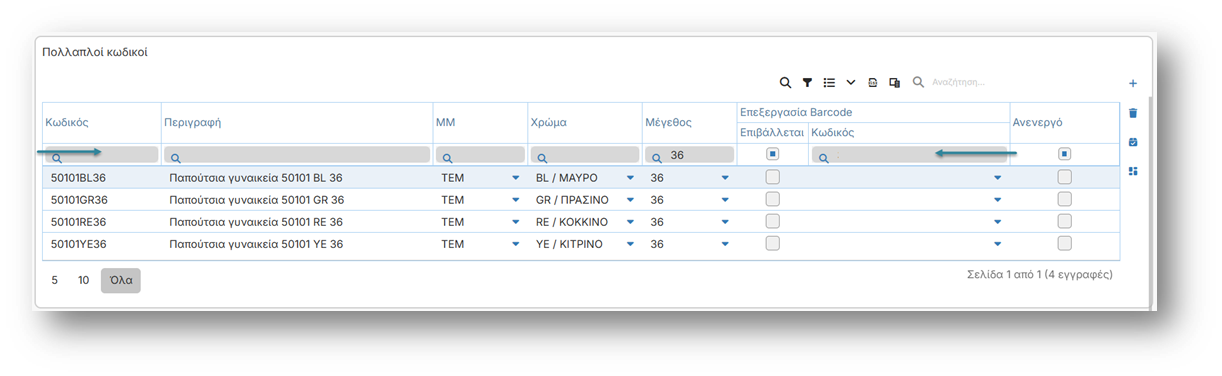Toggle the Ανενεργό filter checkbox in the filter row
This screenshot has width=1222, height=376.
[1064, 154]
